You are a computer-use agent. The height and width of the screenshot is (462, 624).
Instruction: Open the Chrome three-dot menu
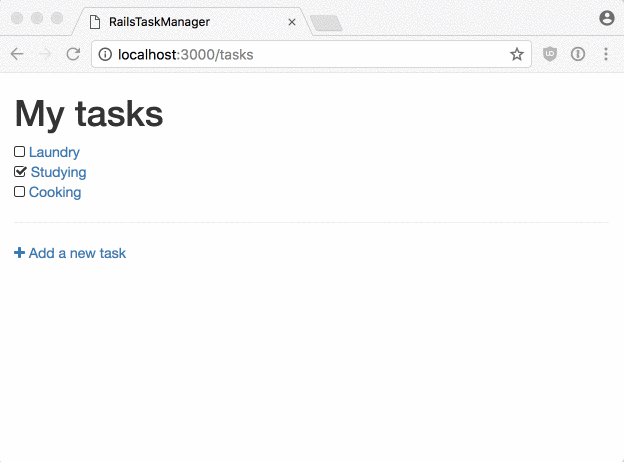pyautogui.click(x=606, y=54)
